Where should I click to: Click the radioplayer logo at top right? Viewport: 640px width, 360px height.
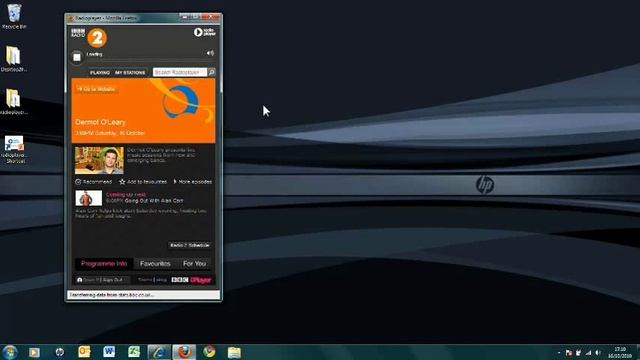[204, 32]
